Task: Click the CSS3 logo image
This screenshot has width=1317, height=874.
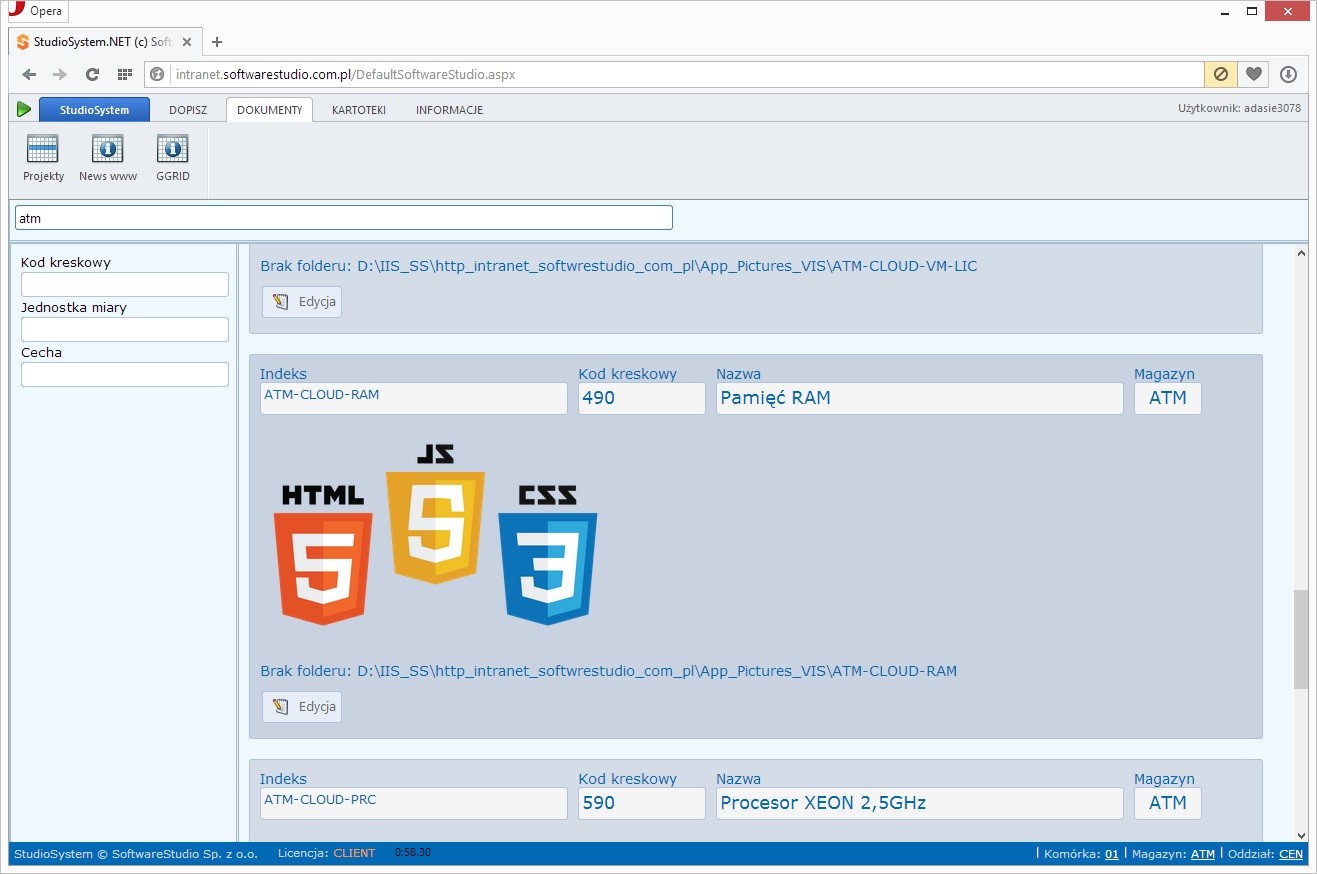Action: (x=548, y=555)
